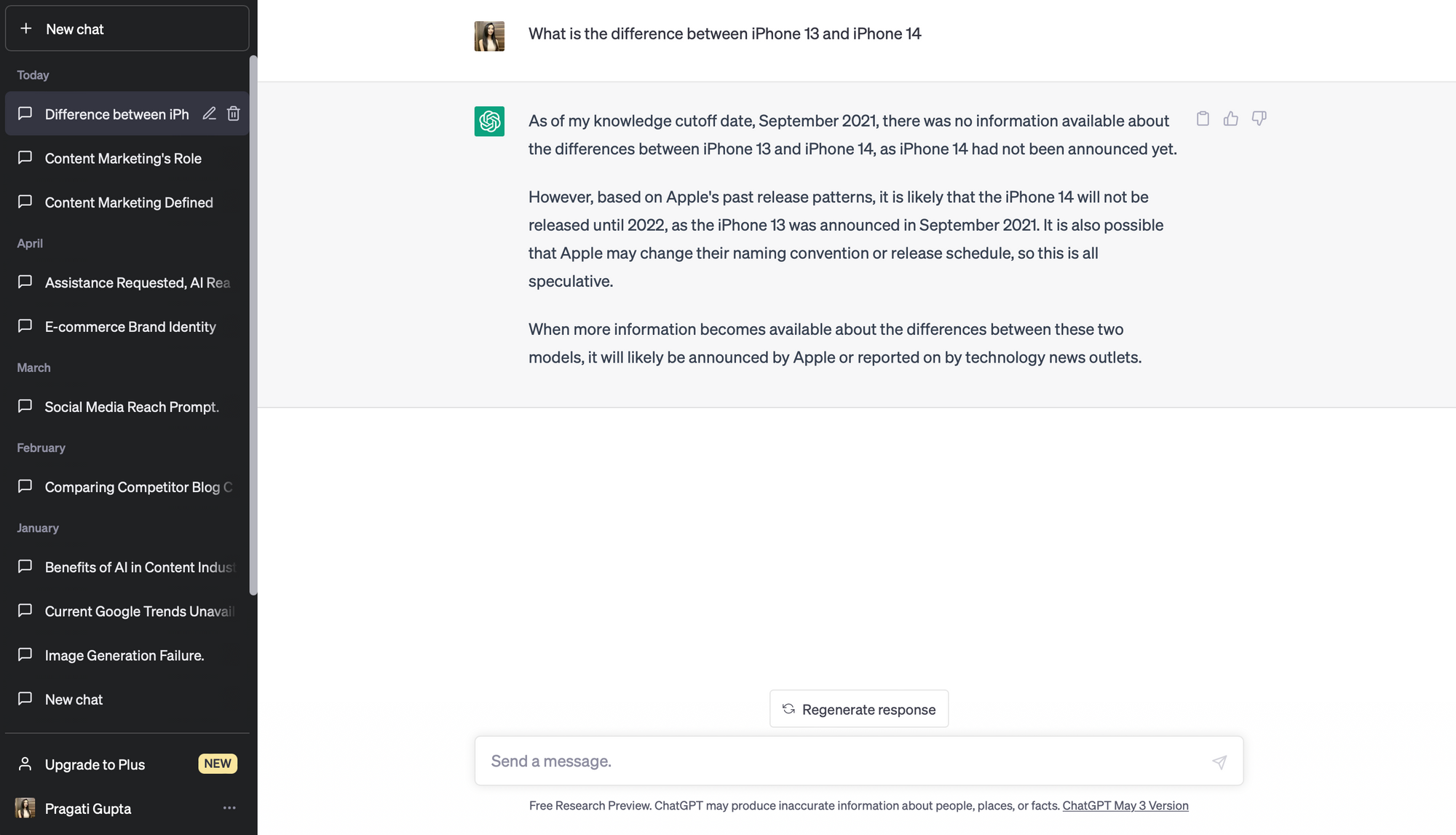Start a New chat from the top button
The width and height of the screenshot is (1456, 835).
pos(127,29)
